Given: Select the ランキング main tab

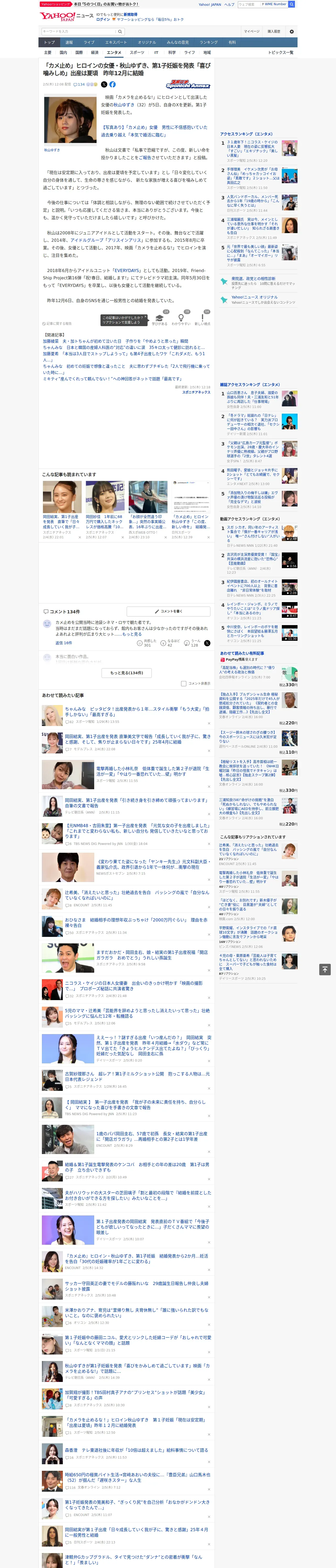Looking at the screenshot, I should point(209,43).
